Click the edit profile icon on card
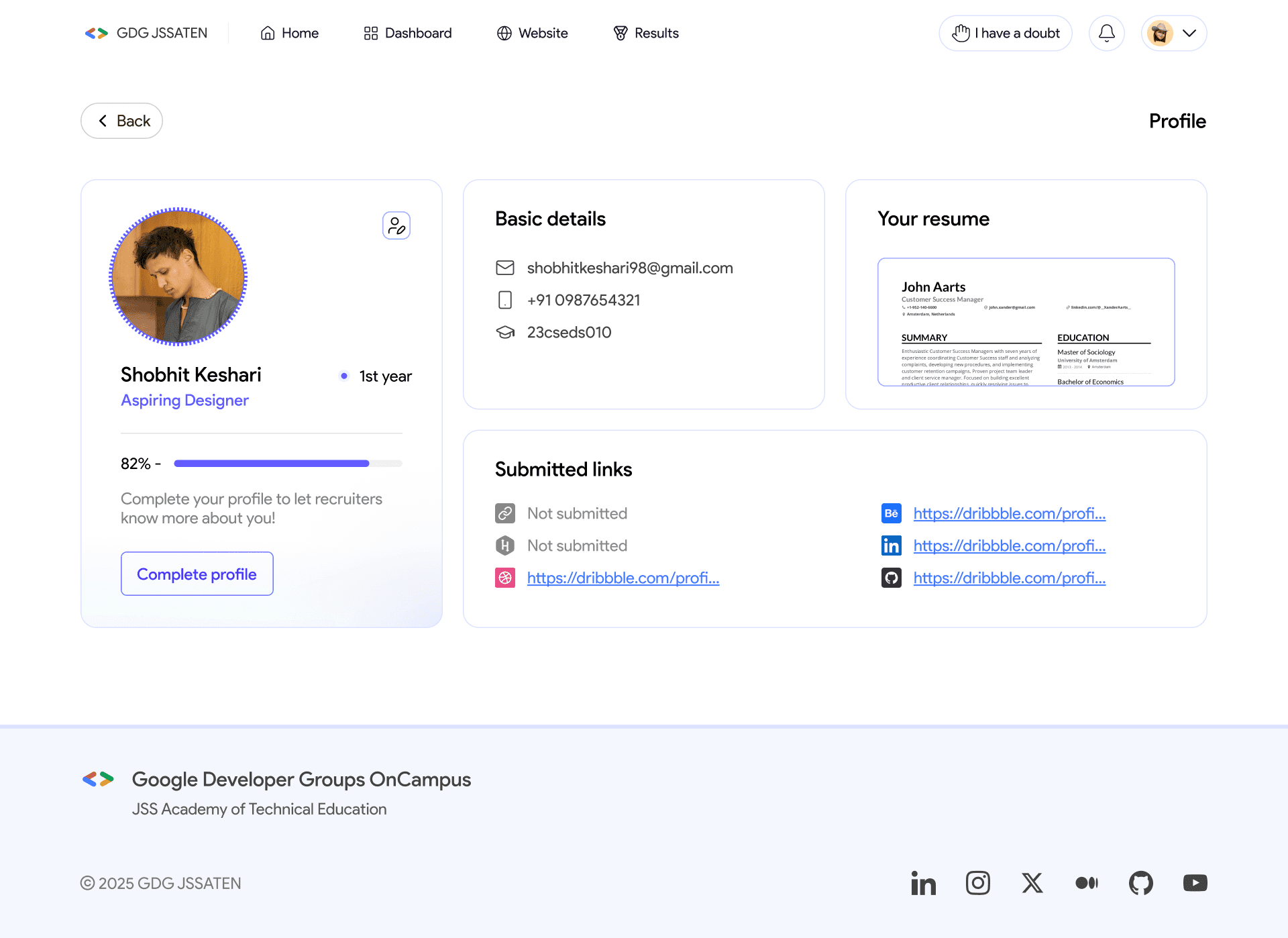Screen dimensions: 1288x938 click(396, 225)
